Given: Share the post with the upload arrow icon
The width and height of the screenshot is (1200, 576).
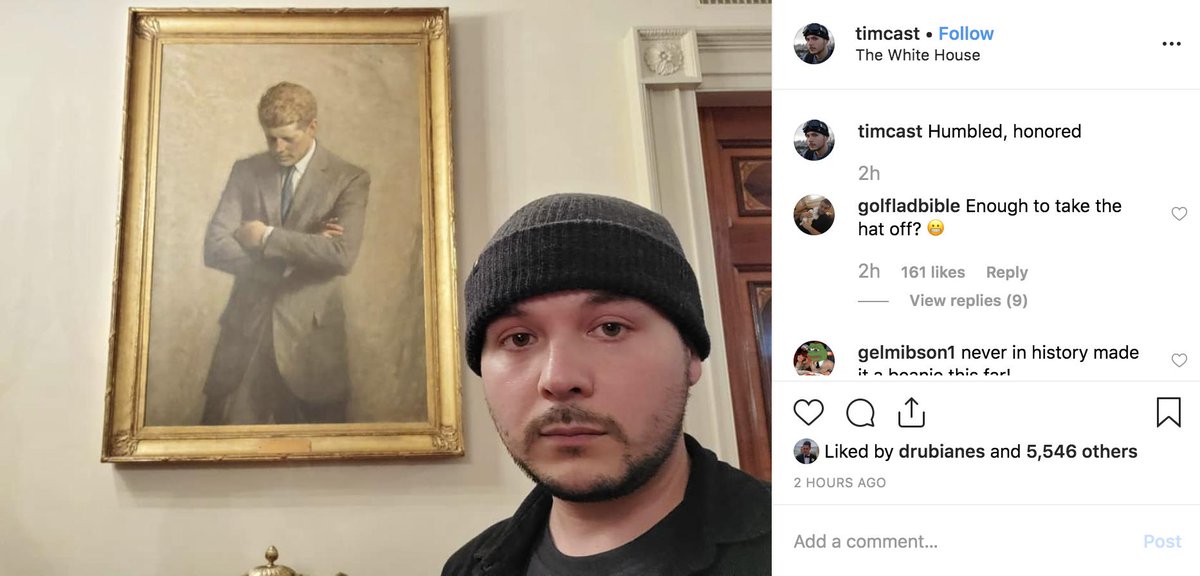Looking at the screenshot, I should click(x=911, y=412).
